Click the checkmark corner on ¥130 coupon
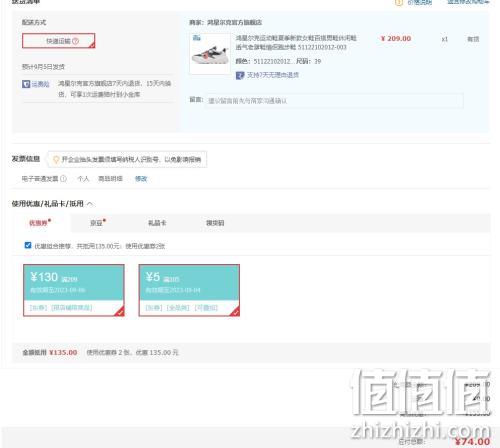 [x=120, y=312]
